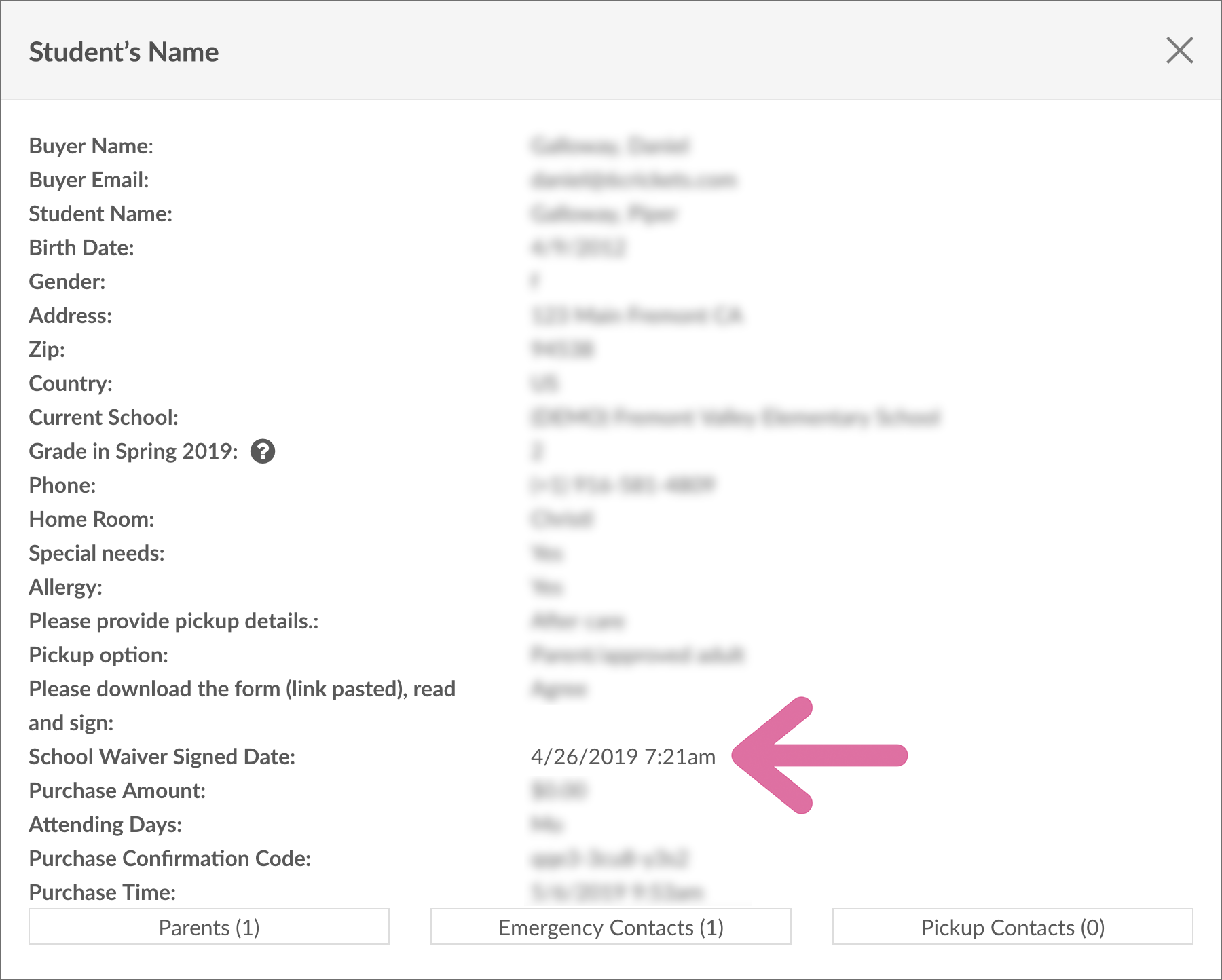Image resolution: width=1222 pixels, height=980 pixels.
Task: Click the Pickup option label
Action: pos(98,655)
